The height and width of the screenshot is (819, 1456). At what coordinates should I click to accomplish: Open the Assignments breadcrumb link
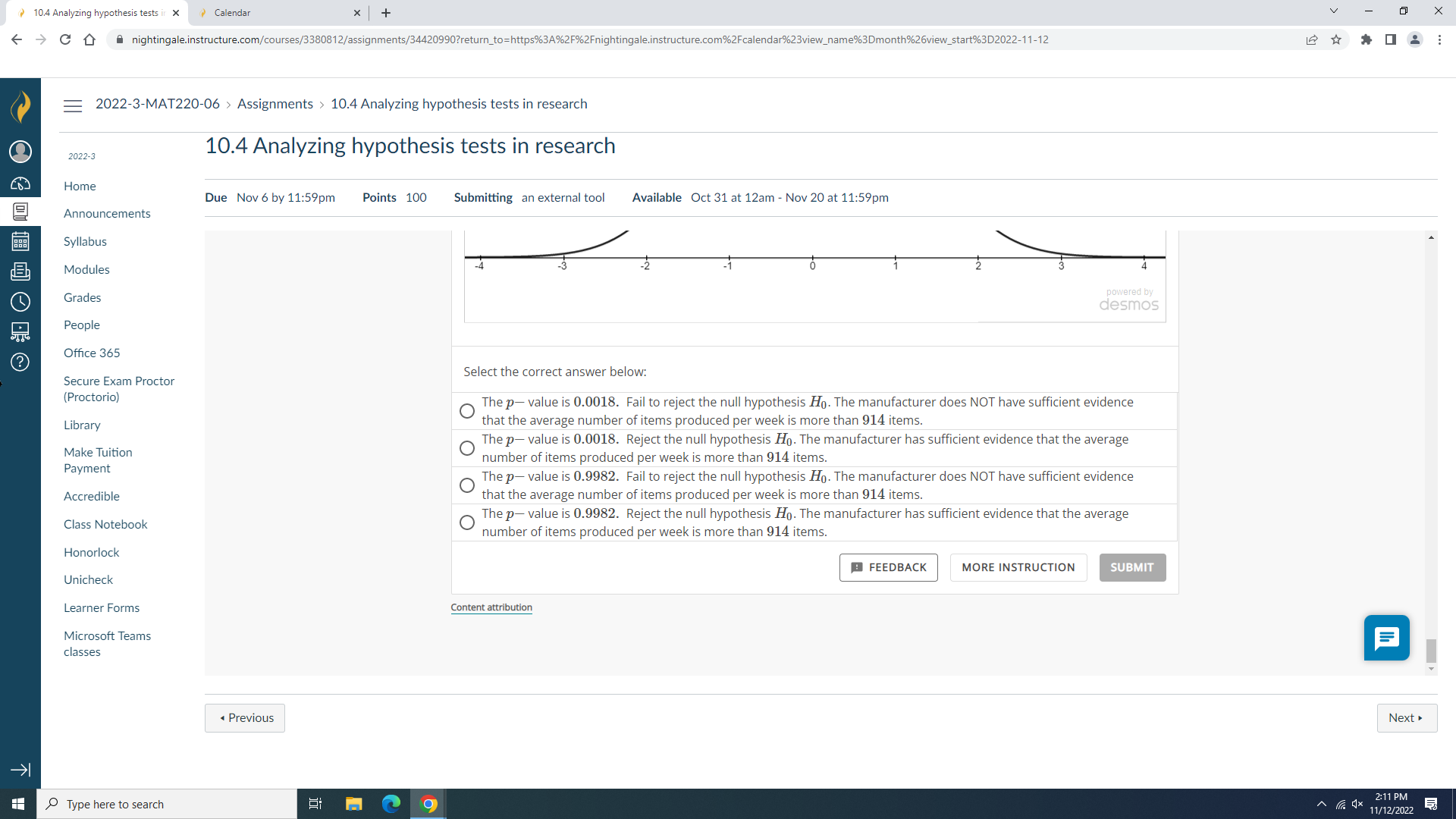click(275, 104)
